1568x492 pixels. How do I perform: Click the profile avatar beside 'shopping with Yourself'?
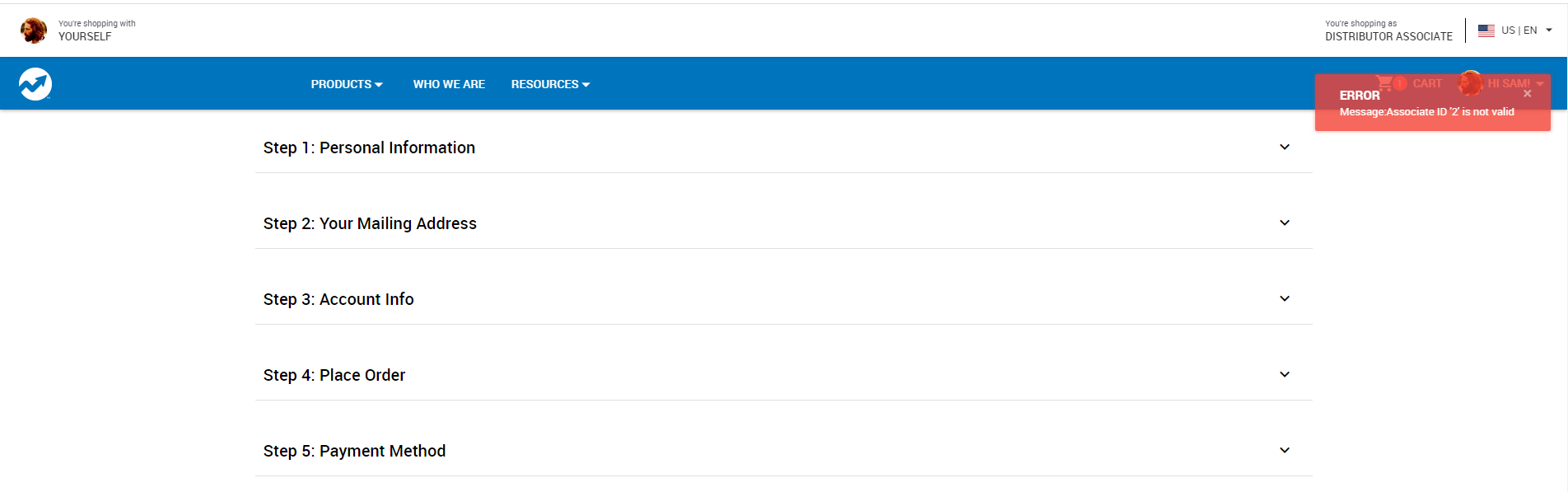(34, 30)
